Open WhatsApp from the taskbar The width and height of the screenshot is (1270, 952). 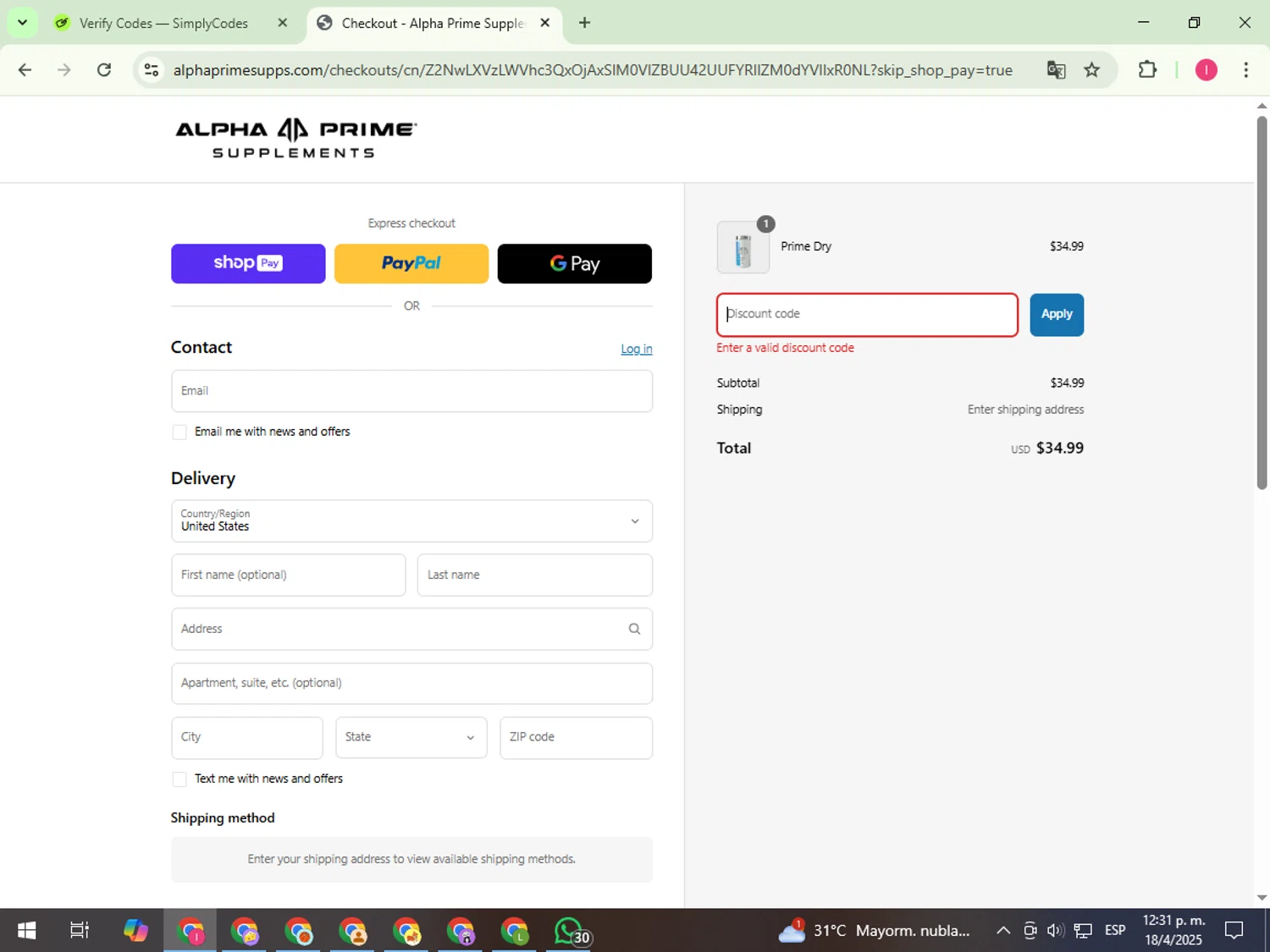[x=569, y=931]
